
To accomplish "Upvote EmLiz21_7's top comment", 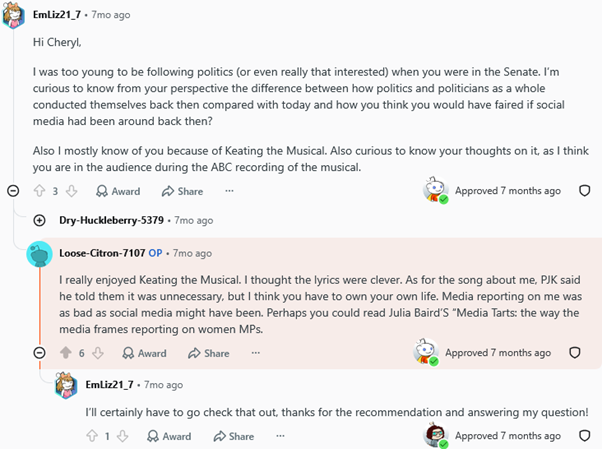I will (39, 191).
